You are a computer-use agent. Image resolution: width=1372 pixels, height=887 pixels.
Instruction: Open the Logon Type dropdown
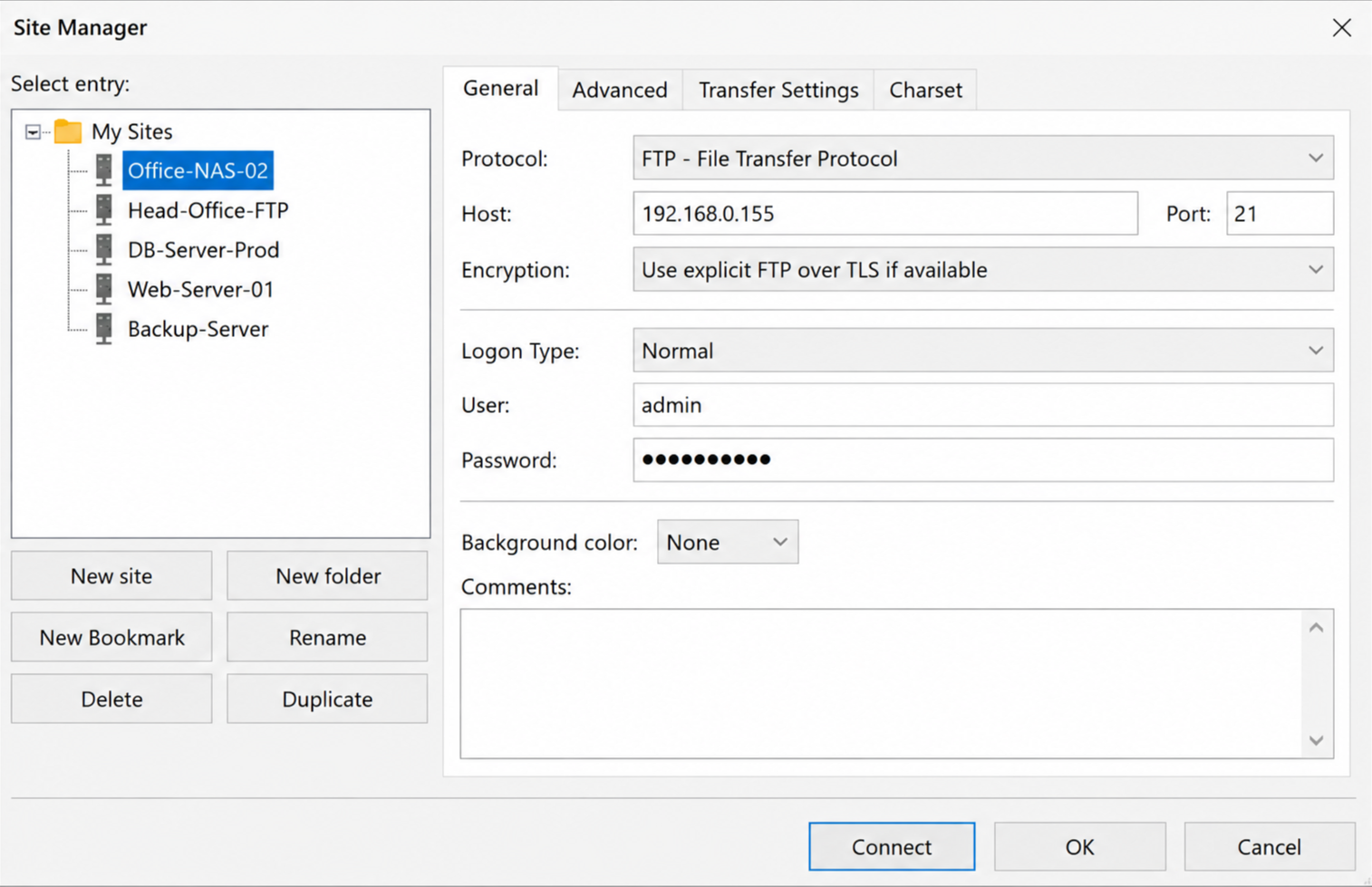(x=983, y=351)
